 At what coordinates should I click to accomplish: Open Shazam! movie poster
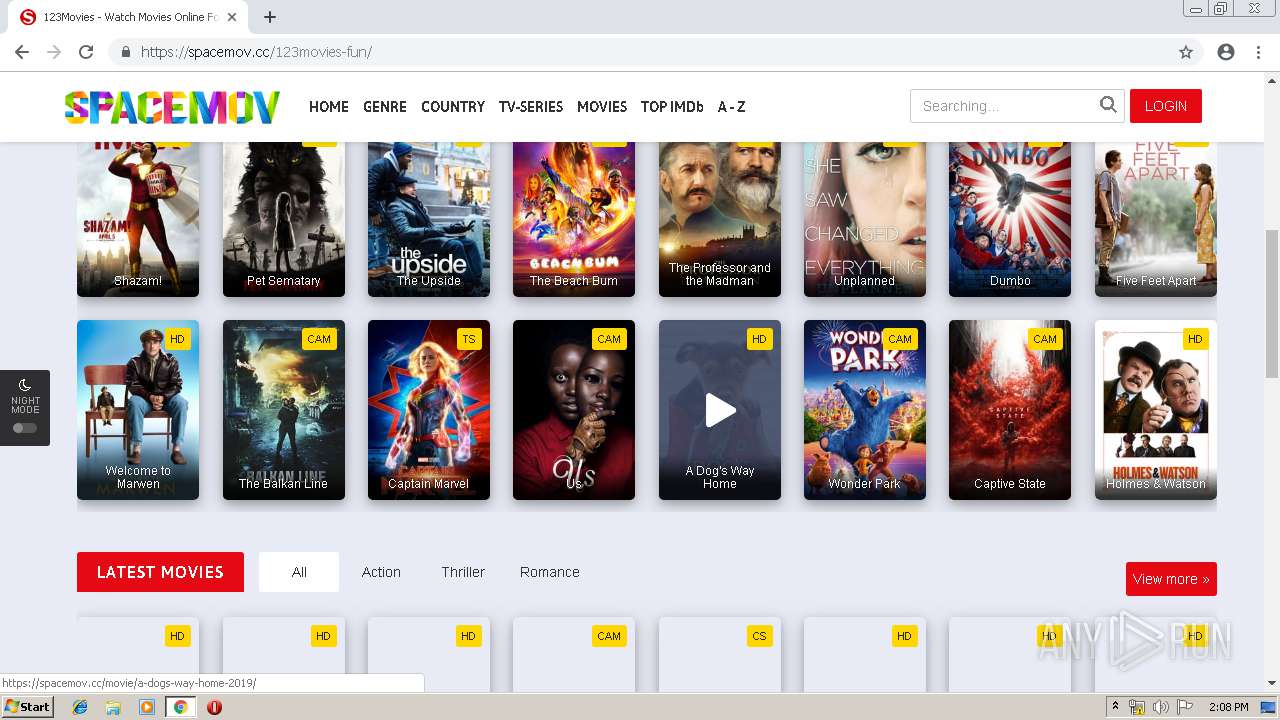(x=138, y=219)
